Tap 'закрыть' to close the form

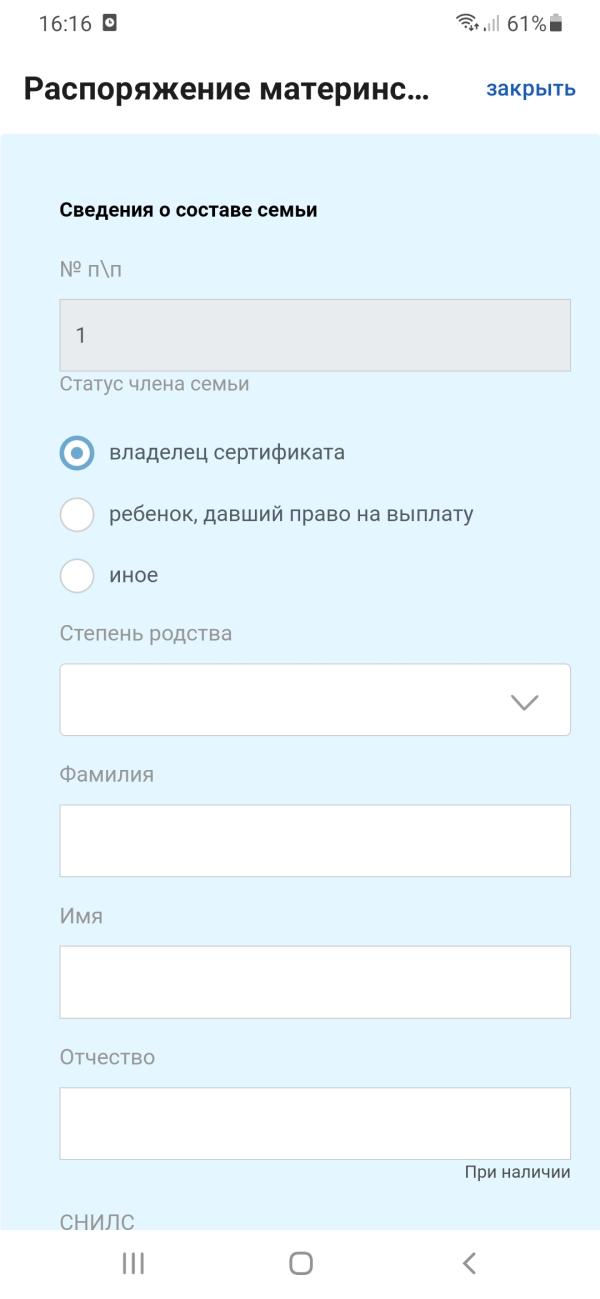[529, 88]
